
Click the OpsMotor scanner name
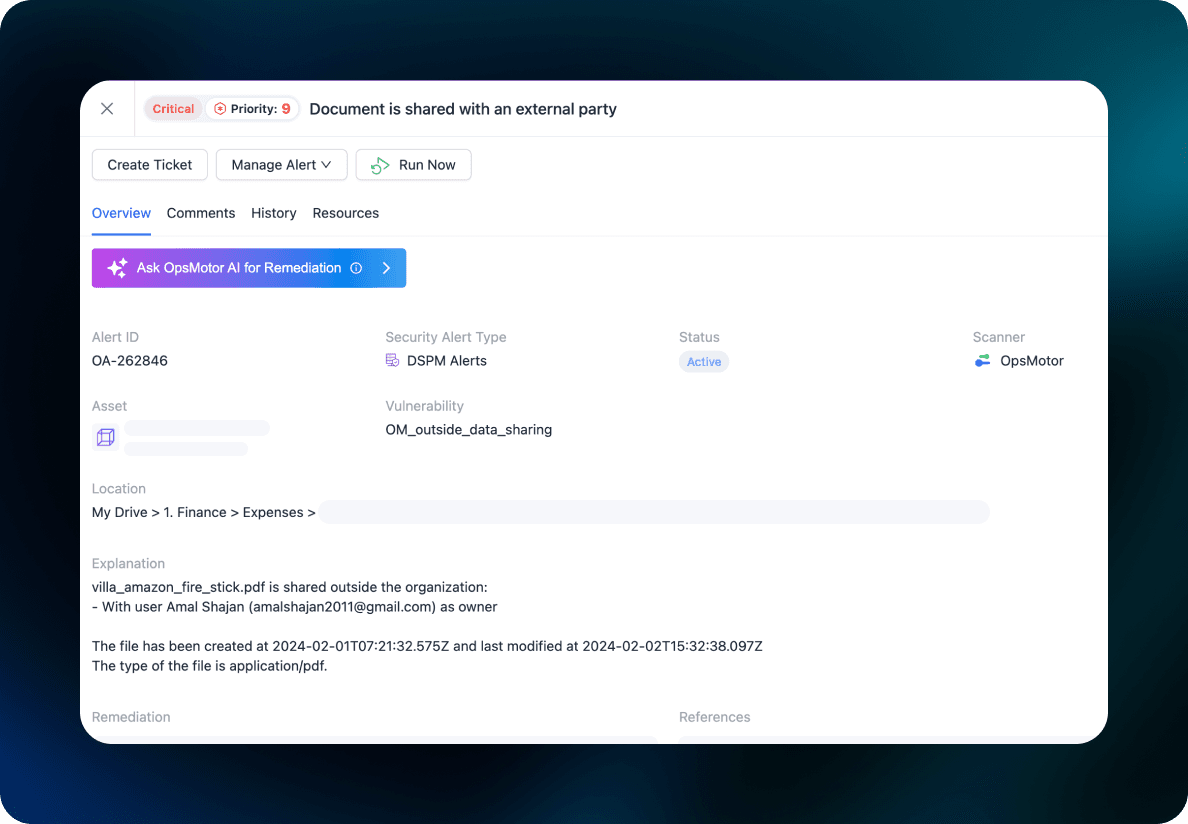point(1032,361)
